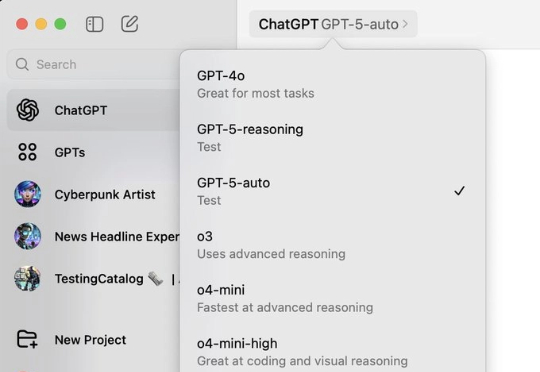
Task: Select the GPT-4o model
Action: (332, 84)
